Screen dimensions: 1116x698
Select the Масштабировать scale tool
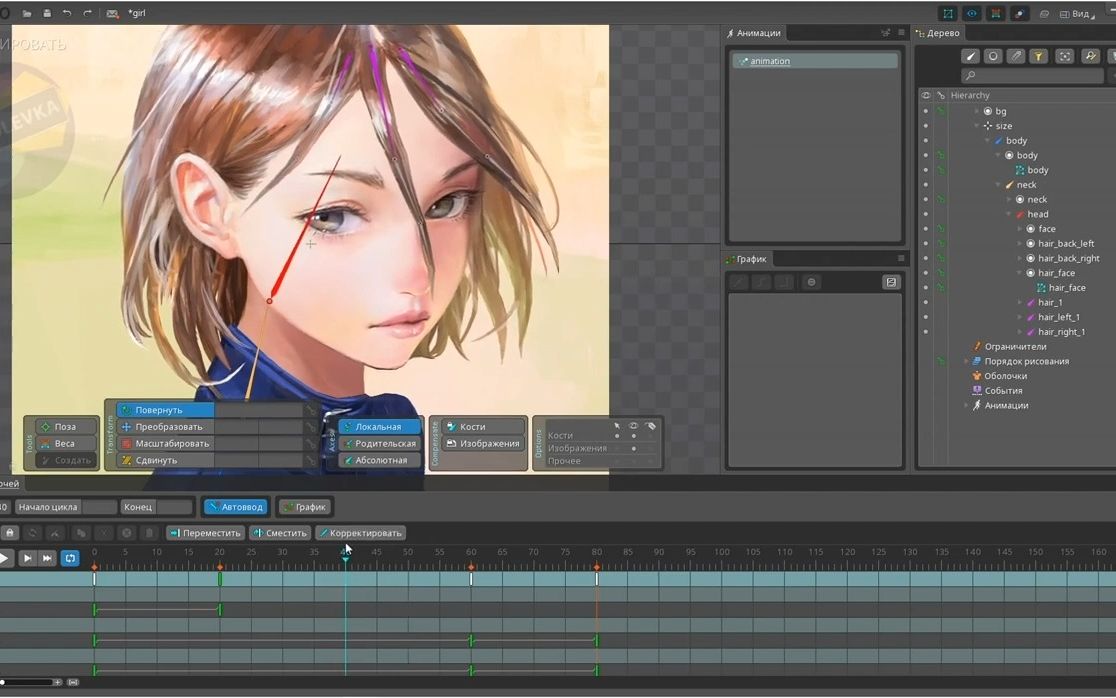click(x=165, y=443)
